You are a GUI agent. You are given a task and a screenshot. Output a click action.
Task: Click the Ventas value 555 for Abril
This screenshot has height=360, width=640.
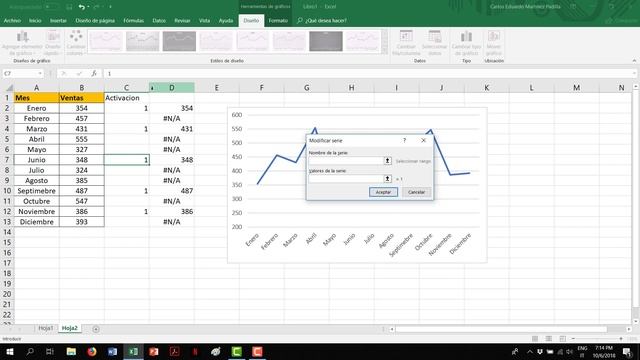click(82, 139)
